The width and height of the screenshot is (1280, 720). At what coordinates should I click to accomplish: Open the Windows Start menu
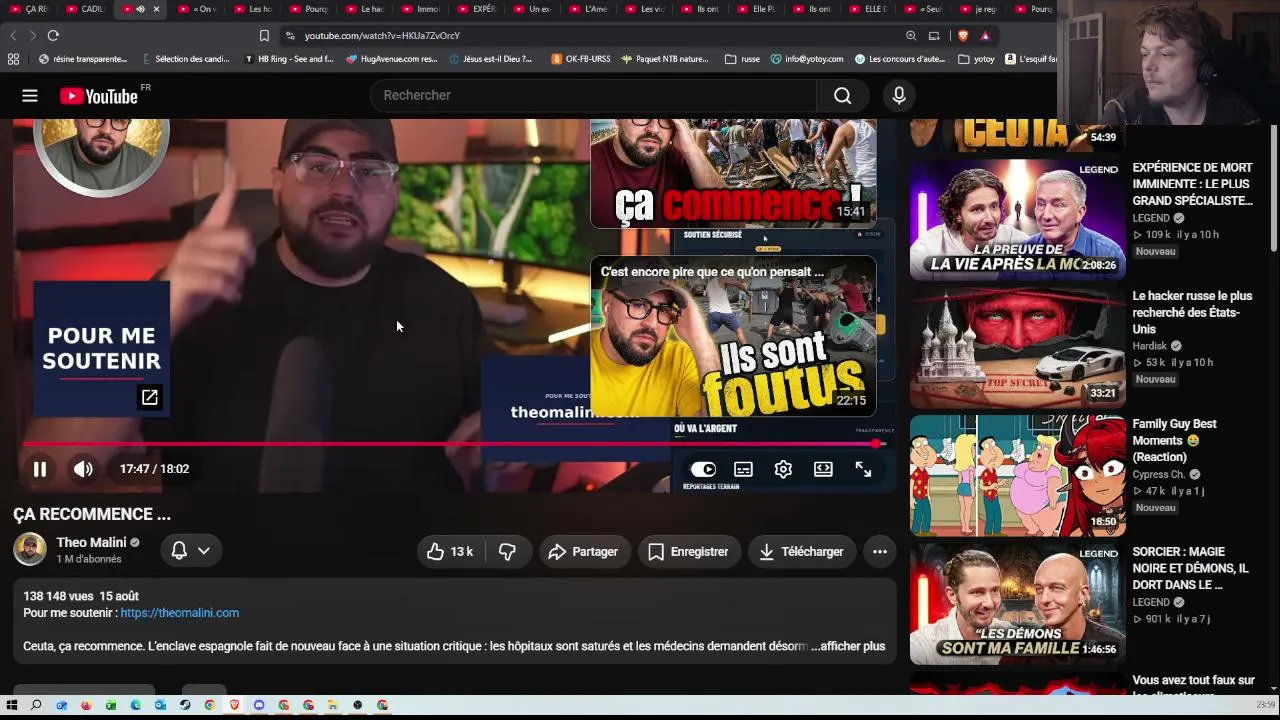click(x=14, y=705)
